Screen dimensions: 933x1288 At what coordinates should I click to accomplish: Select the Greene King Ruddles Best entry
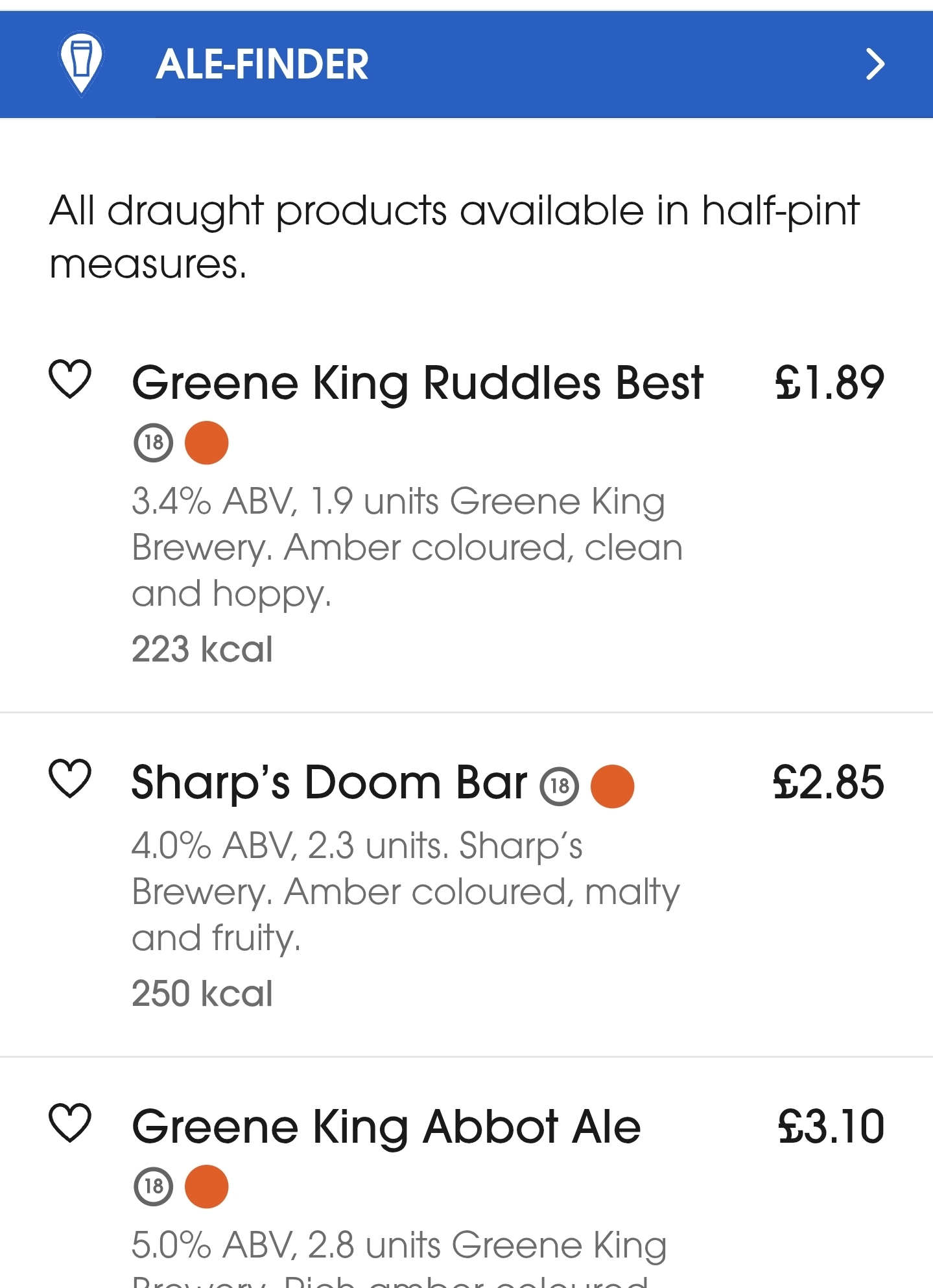tap(418, 383)
